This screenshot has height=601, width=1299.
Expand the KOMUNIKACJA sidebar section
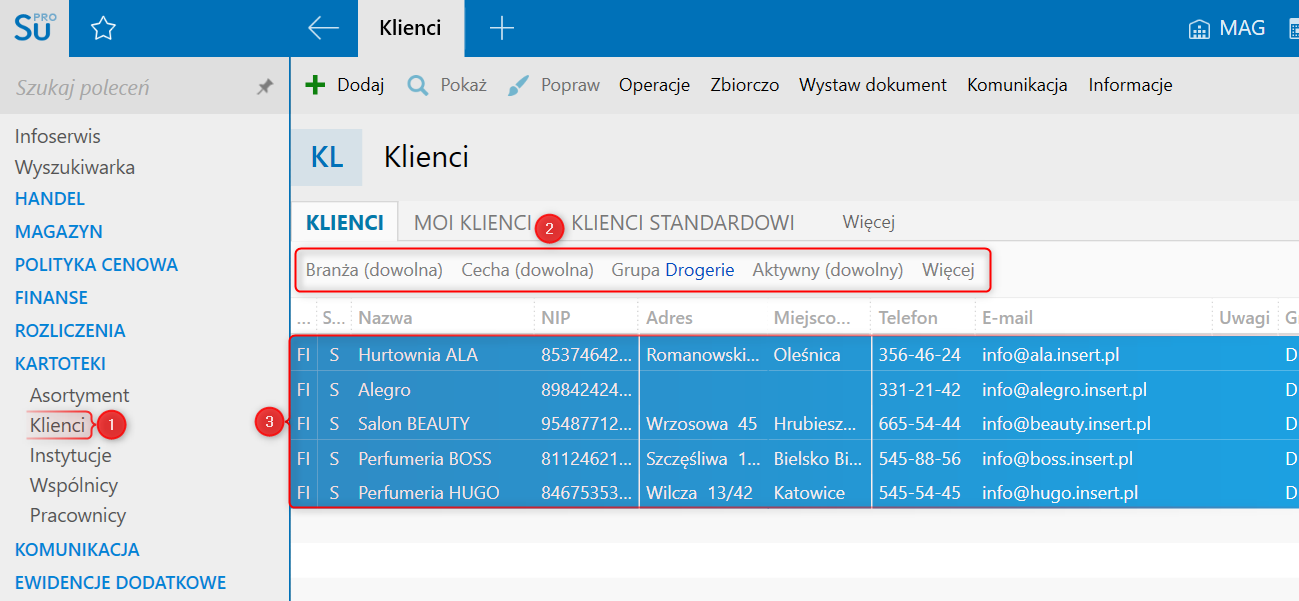(x=77, y=549)
